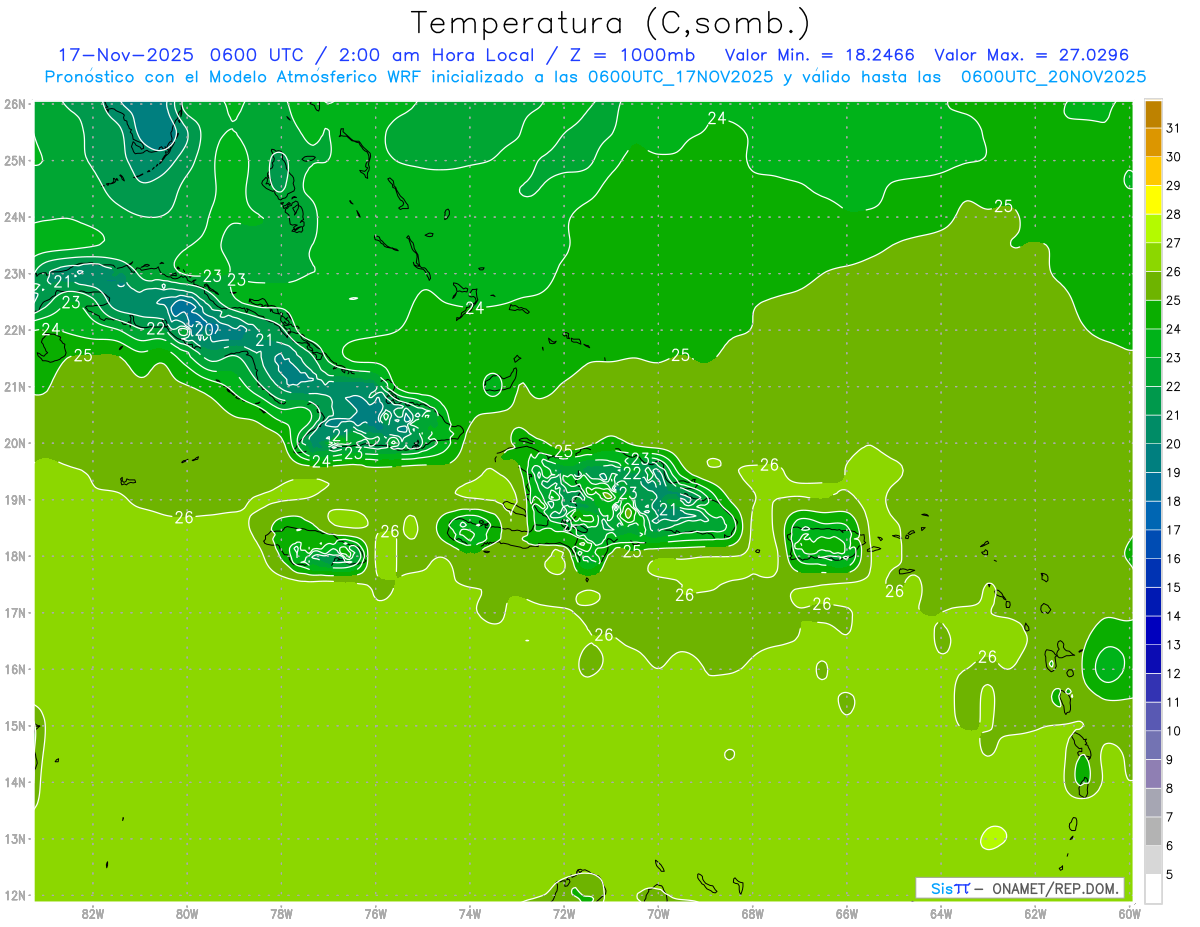This screenshot has width=1200, height=927.
Task: Pick the yellow swatch between 28 and 29
Action: (x=1153, y=200)
